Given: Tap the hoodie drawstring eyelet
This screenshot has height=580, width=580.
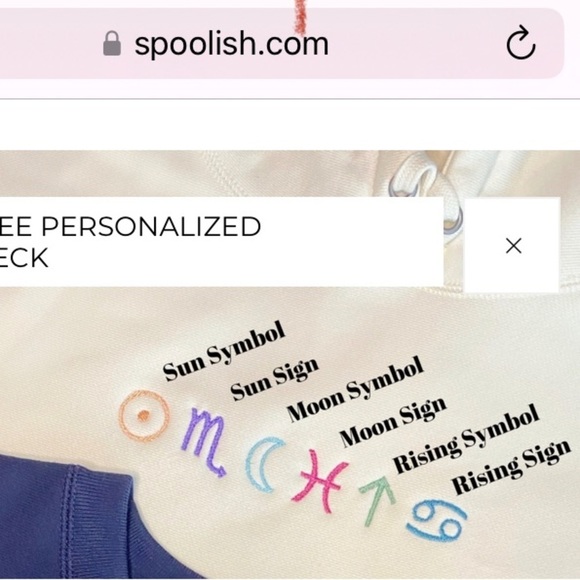Looking at the screenshot, I should tap(452, 224).
